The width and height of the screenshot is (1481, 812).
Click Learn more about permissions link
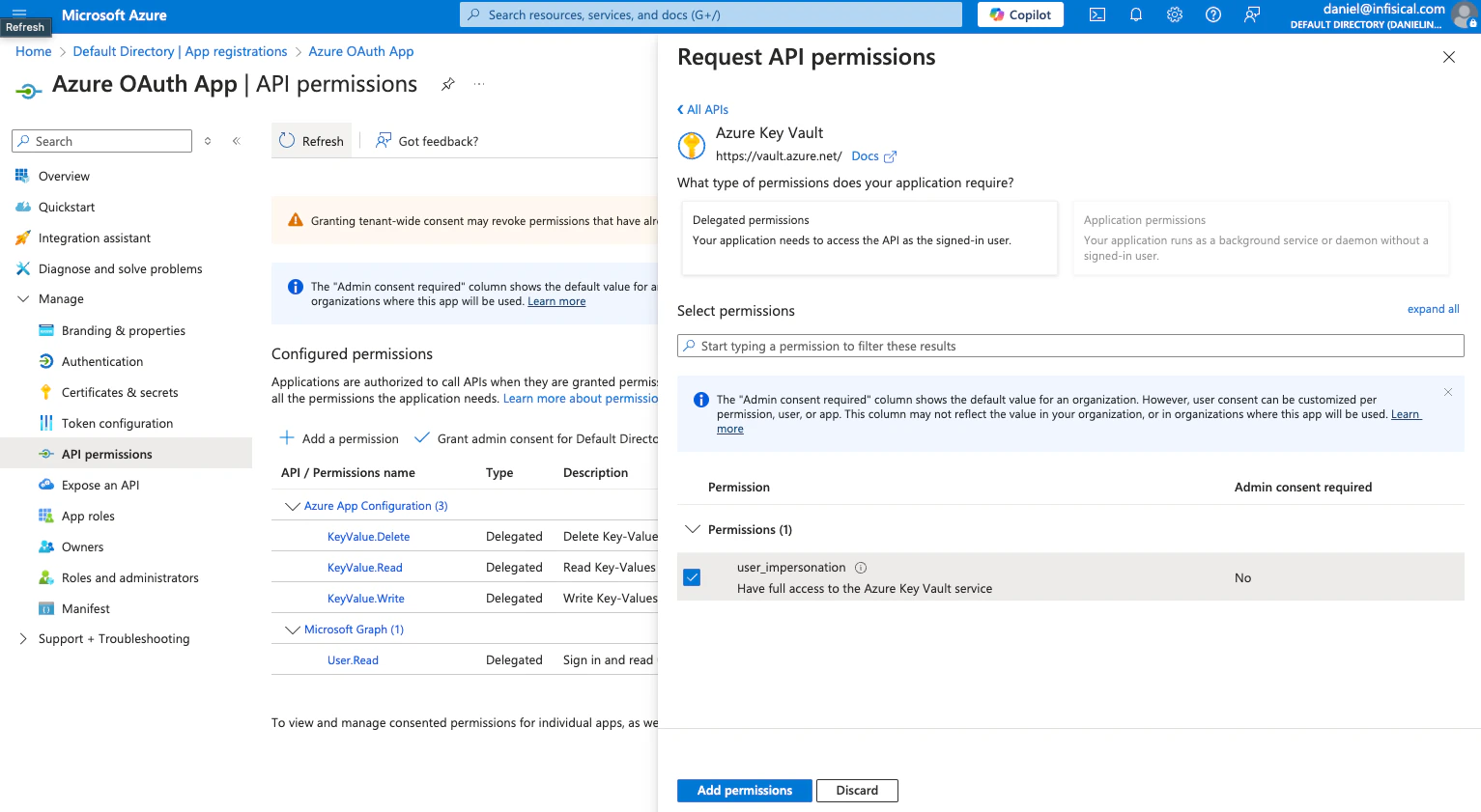pyautogui.click(x=581, y=399)
